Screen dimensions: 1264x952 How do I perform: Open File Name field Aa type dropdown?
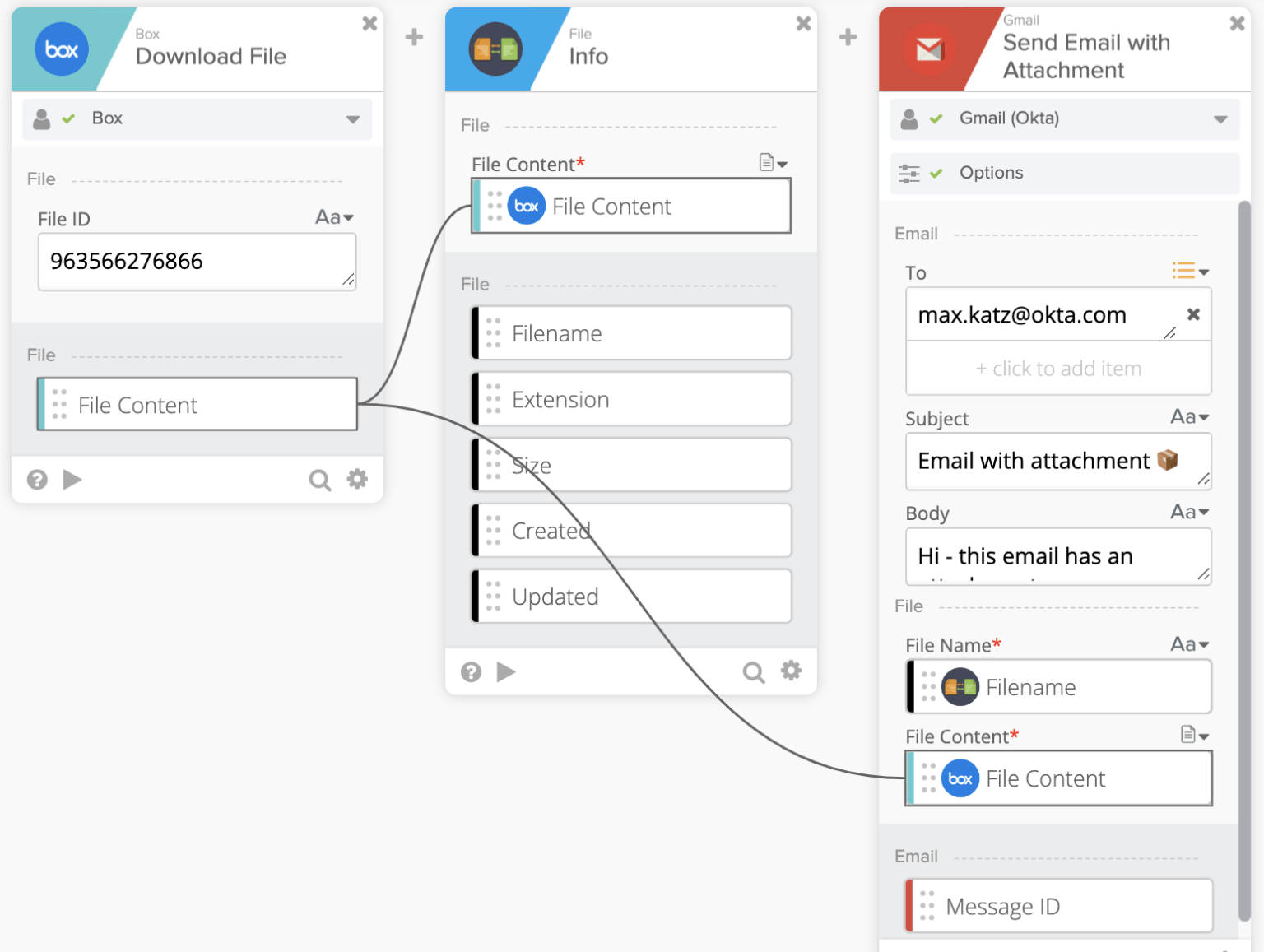click(1190, 644)
